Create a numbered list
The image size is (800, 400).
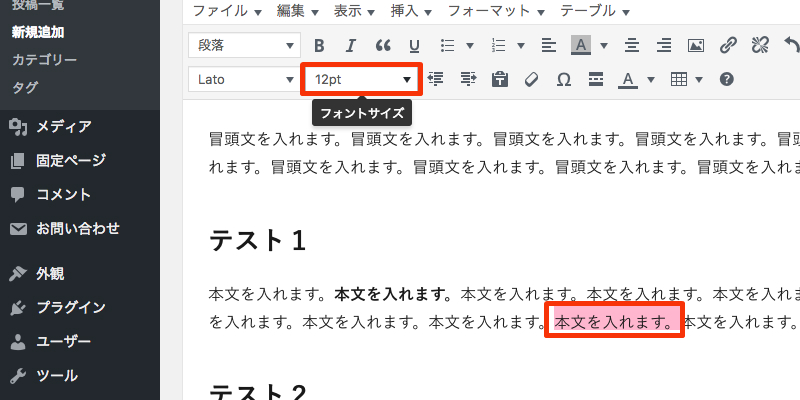click(498, 46)
